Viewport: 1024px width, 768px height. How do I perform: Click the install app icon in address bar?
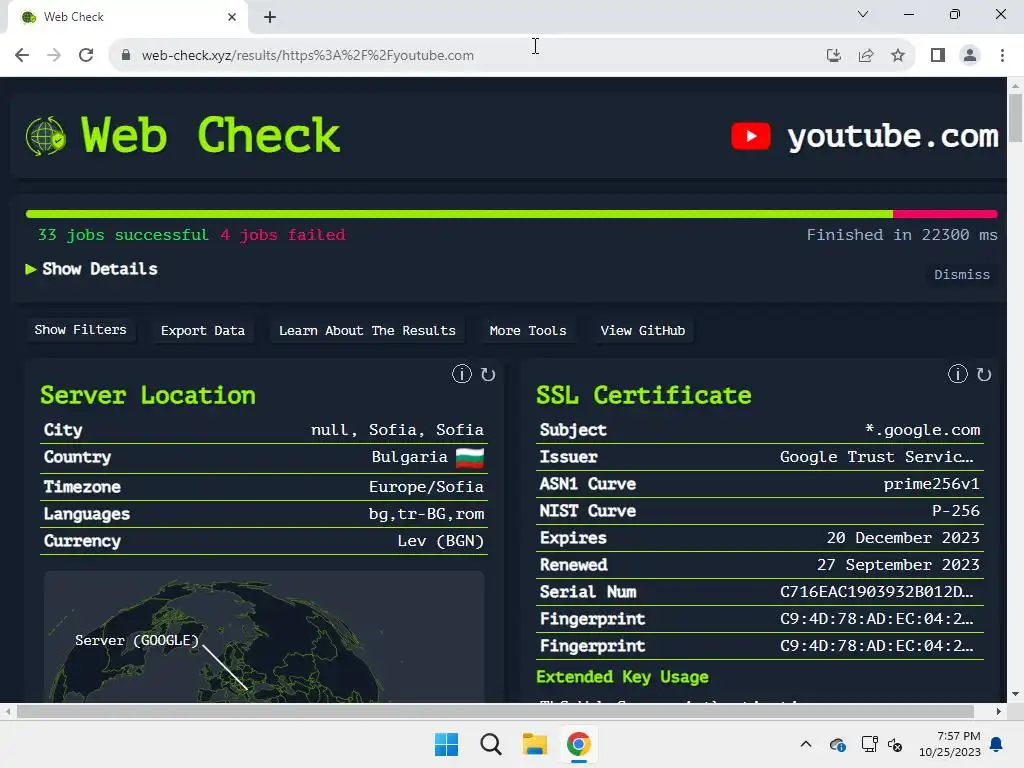(833, 55)
